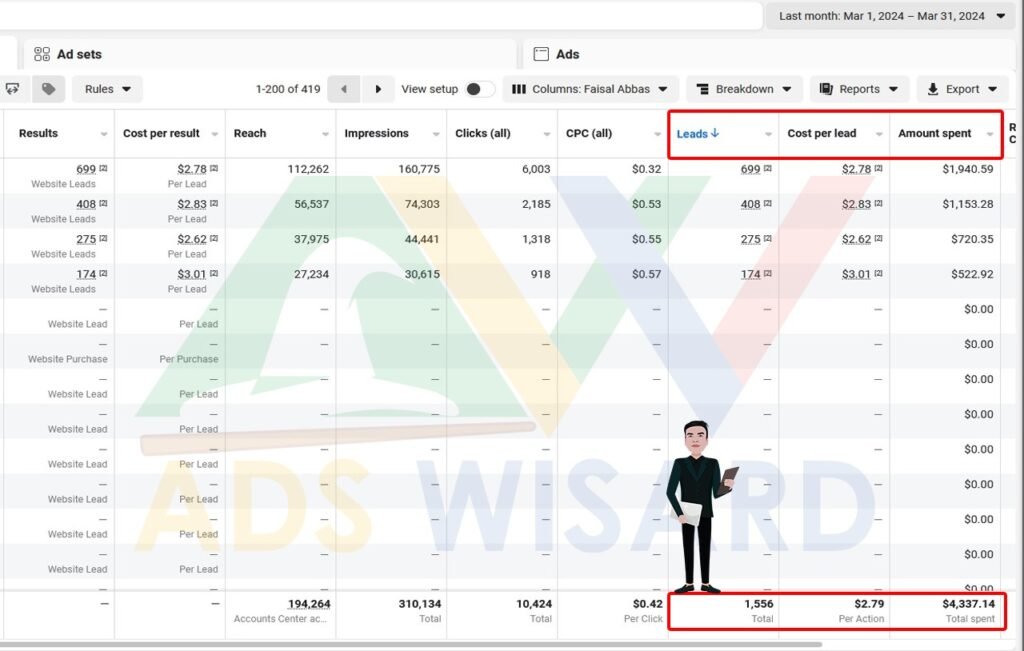The width and height of the screenshot is (1024, 651).
Task: Click the 699 value in the Results column
Action: 86,169
